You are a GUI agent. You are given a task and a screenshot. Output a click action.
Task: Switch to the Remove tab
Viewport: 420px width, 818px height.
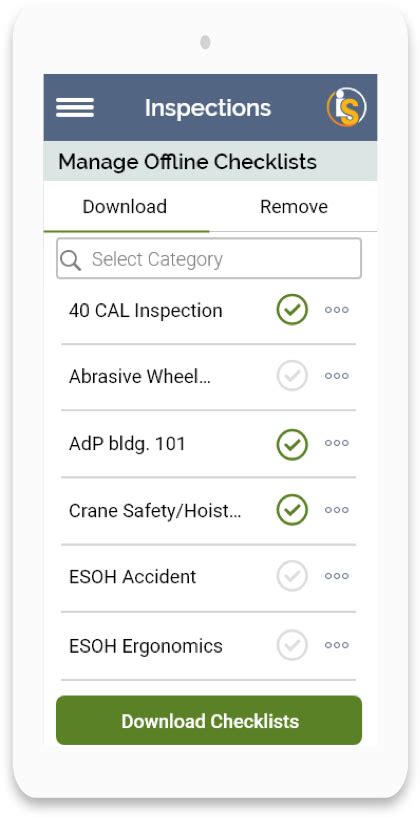click(294, 207)
